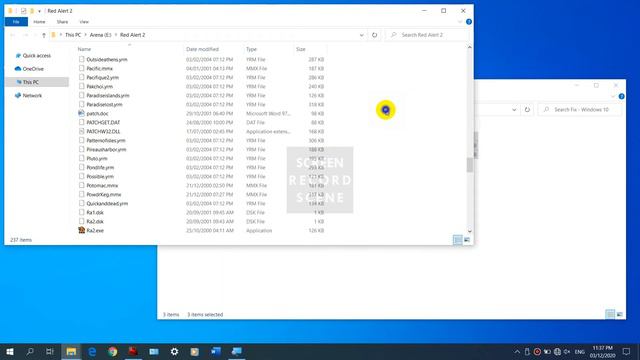Screen dimensions: 640x360
Task: Select the Outsideathens.yrm file
Action: (107, 60)
